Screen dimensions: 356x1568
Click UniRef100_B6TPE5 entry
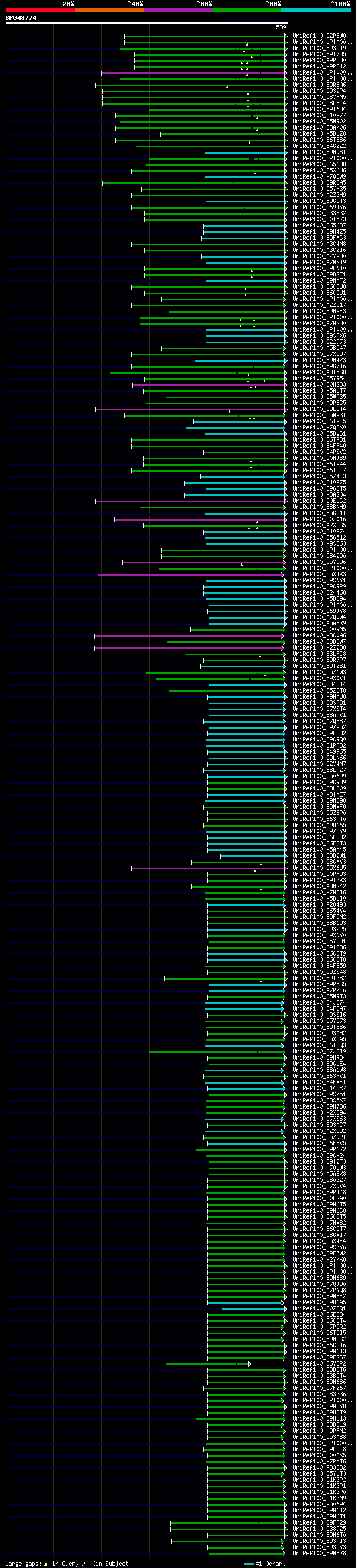(319, 422)
